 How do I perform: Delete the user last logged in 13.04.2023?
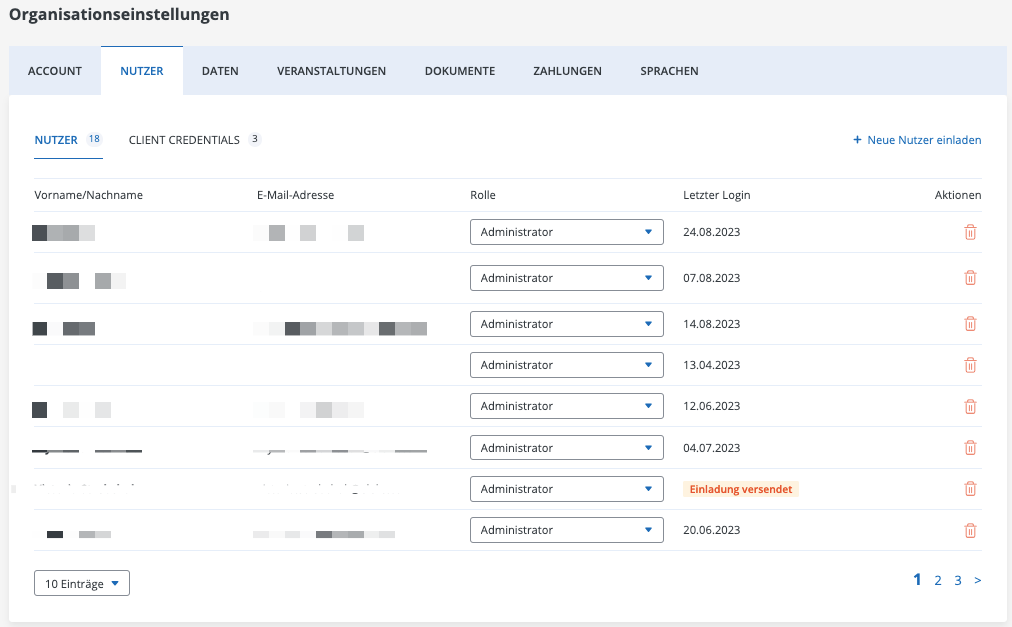[x=969, y=365]
